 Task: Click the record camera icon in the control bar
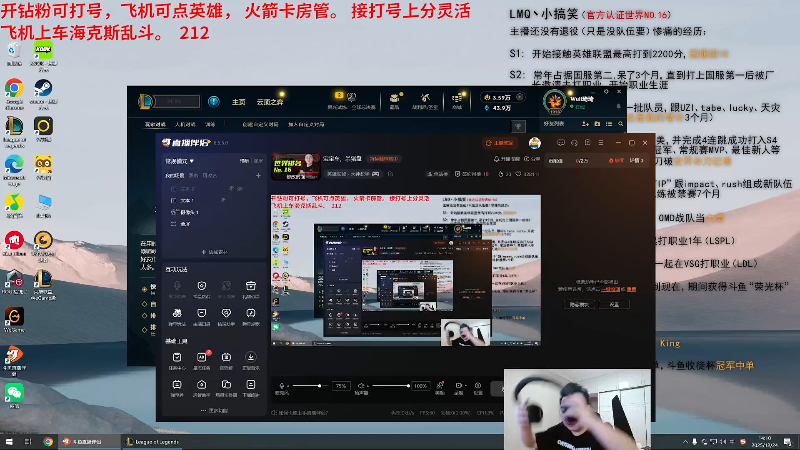click(458, 386)
